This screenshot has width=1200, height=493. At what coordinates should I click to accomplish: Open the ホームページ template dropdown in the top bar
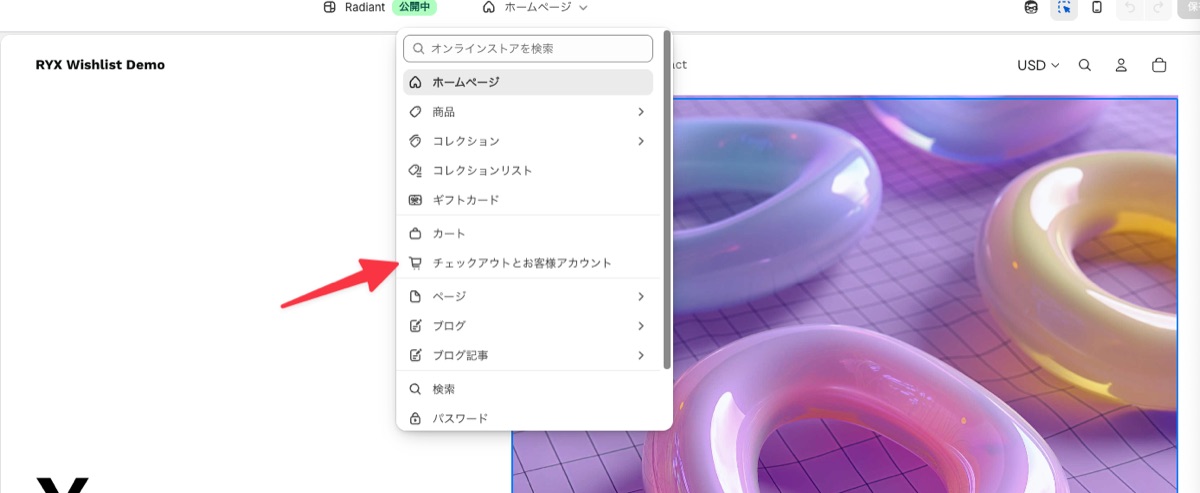tap(535, 7)
